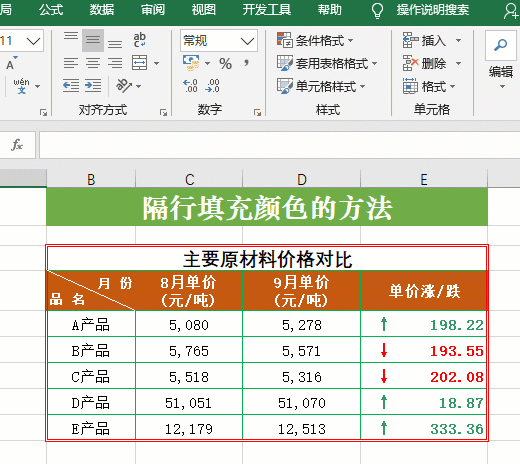Viewport: 520px width, 464px height.
Task: Open the font size dropdown
Action: click(33, 41)
